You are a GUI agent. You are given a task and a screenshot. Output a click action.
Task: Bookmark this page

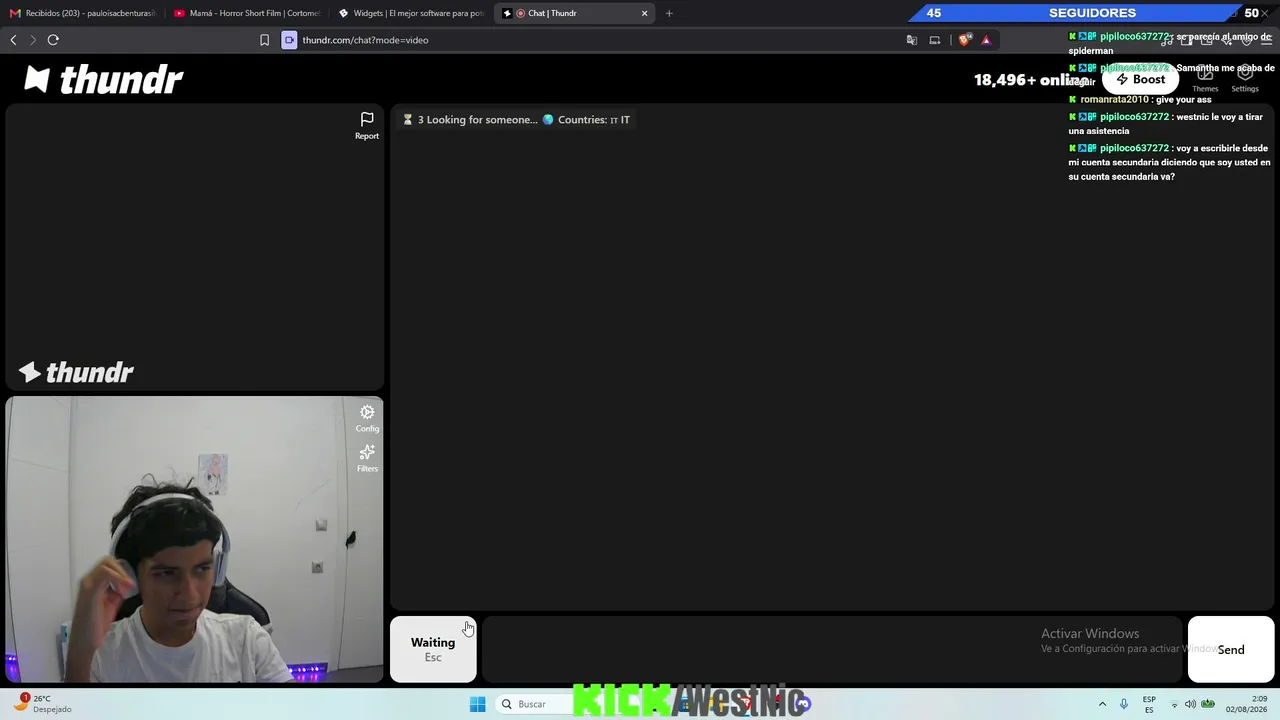pos(264,40)
